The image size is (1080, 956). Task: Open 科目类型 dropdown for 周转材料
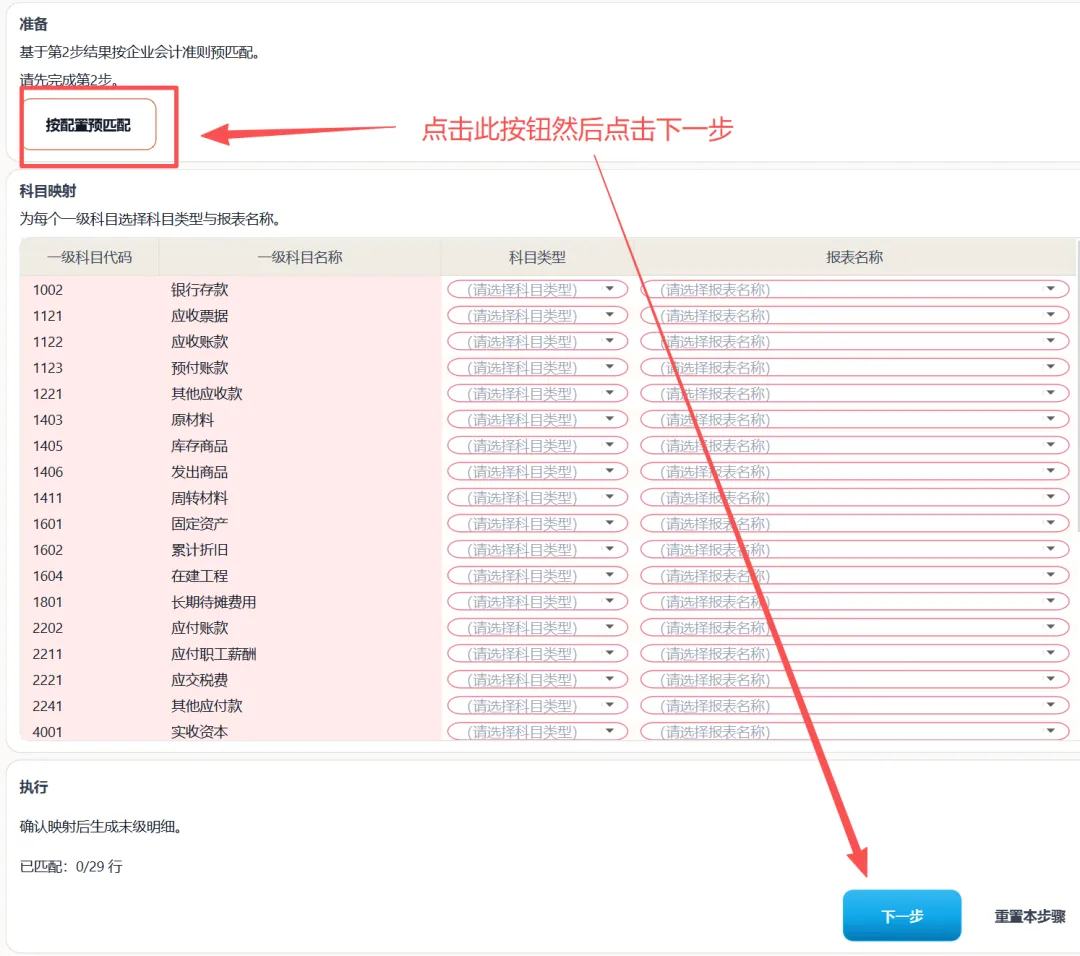tap(537, 497)
